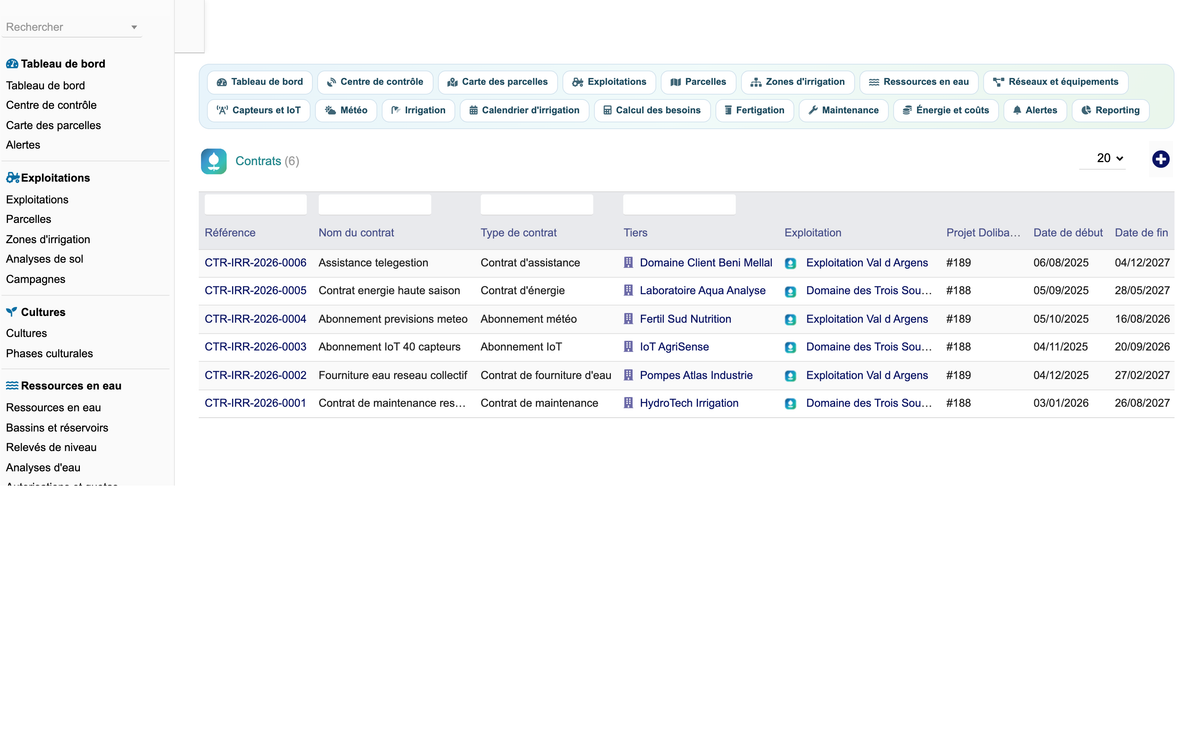Click water waves icon beside Ressources en eau header
This screenshot has height=743, width=1200.
click(x=13, y=386)
